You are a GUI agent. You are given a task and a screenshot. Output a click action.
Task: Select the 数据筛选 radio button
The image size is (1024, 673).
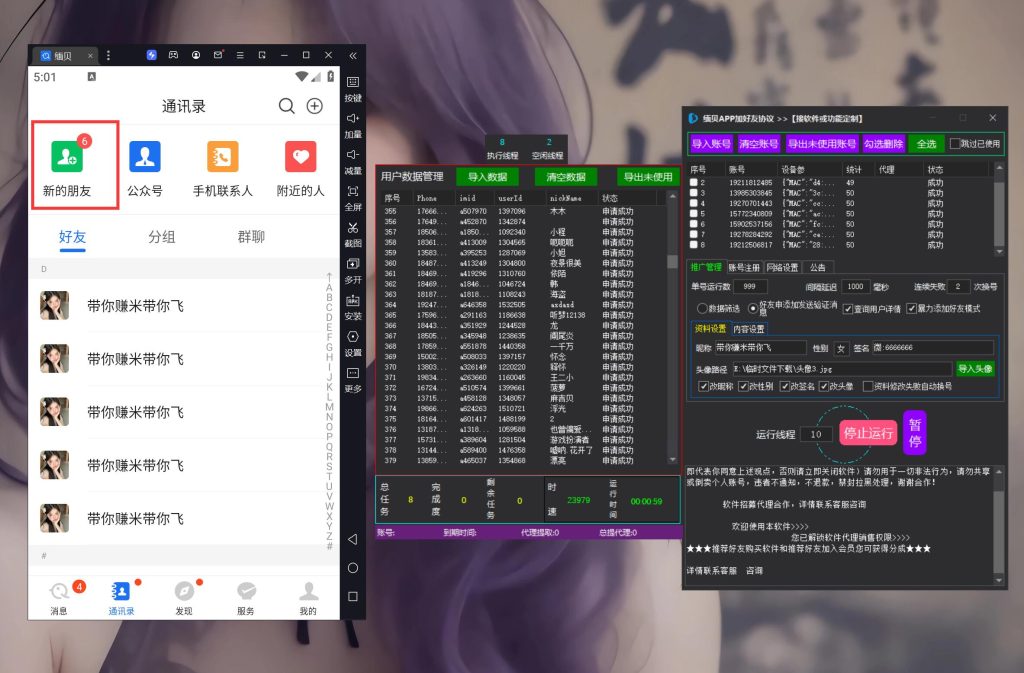(701, 309)
